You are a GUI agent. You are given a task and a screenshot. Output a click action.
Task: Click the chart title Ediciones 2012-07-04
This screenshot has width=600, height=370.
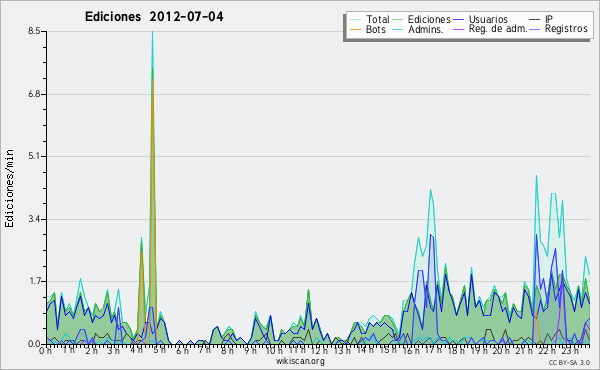[x=154, y=17]
